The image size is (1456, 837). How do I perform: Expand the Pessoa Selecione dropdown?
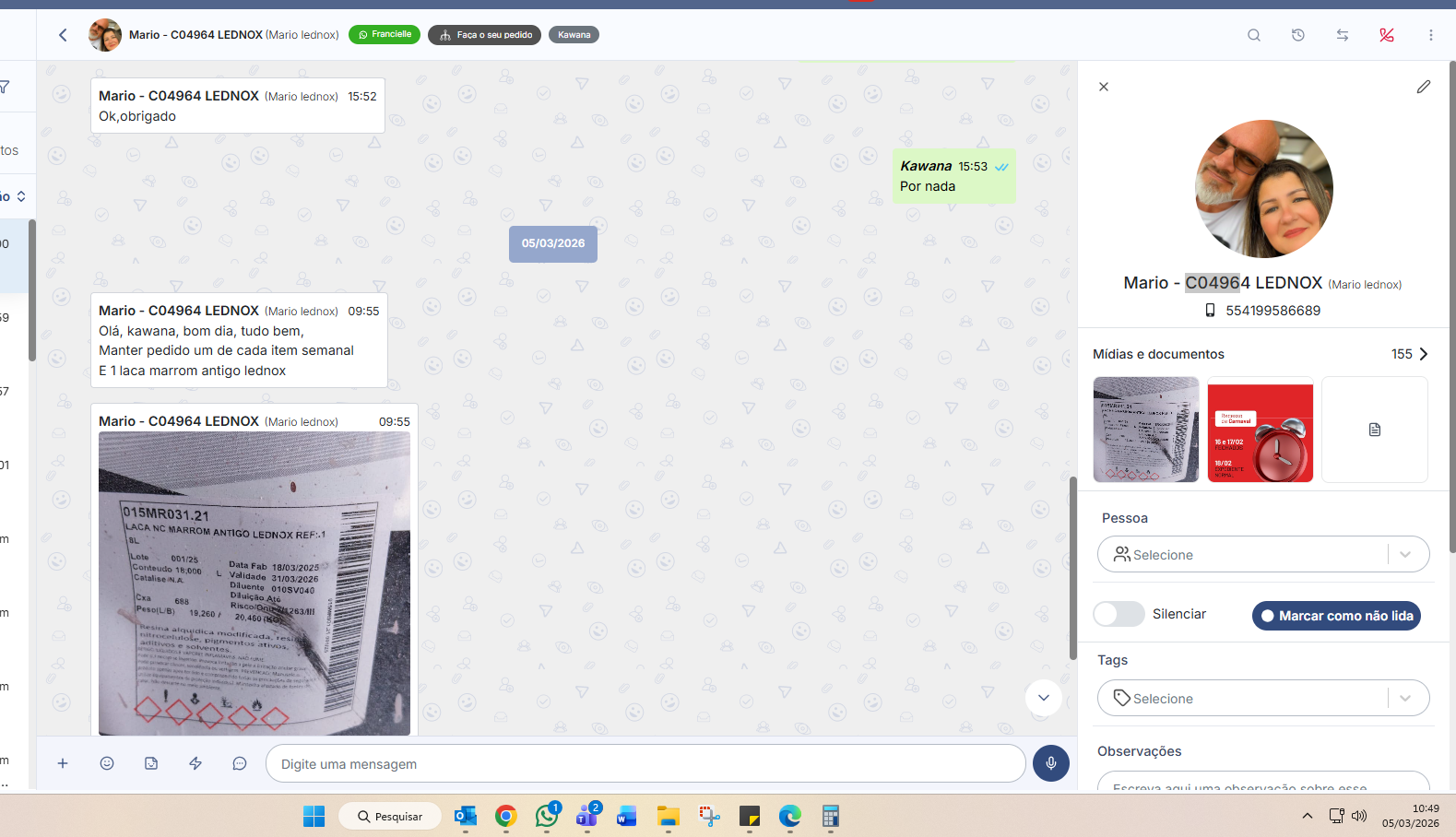[1404, 555]
